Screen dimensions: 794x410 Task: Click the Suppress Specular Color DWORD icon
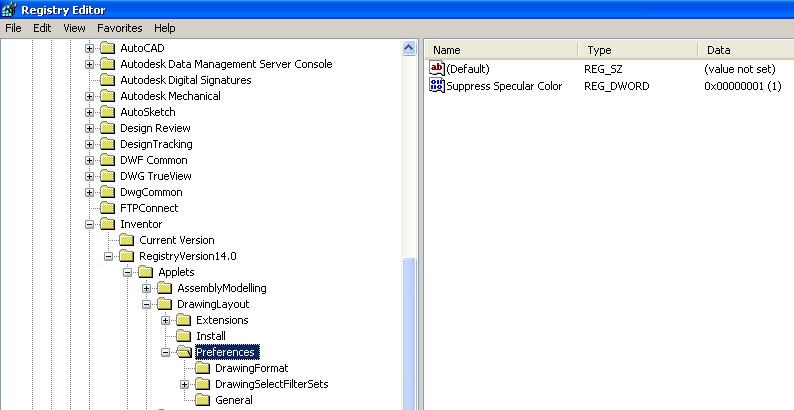(x=436, y=86)
